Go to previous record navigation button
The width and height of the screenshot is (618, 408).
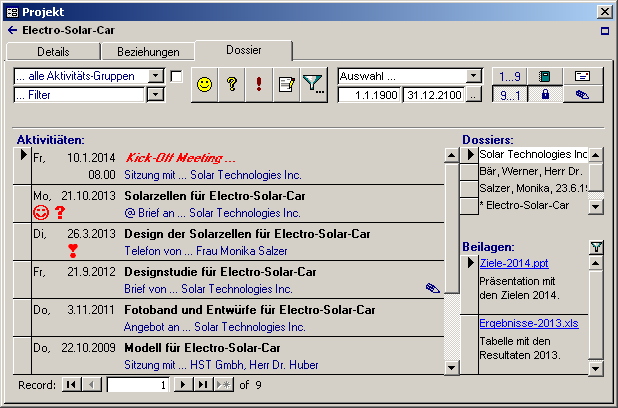[x=91, y=384]
